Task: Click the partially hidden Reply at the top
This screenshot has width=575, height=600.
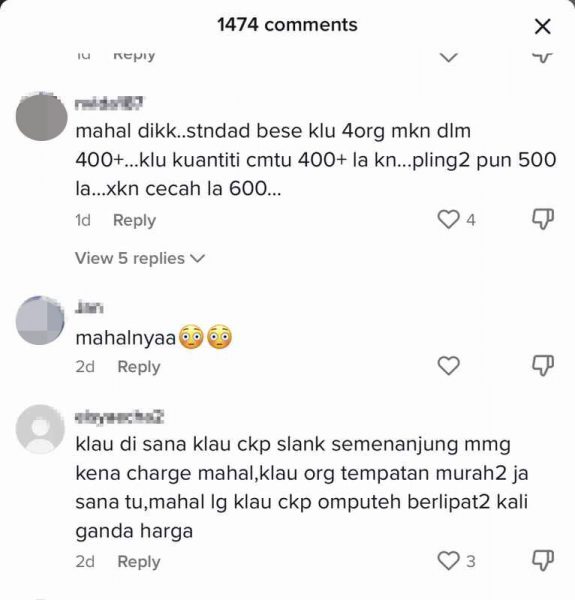Action: tap(134, 56)
